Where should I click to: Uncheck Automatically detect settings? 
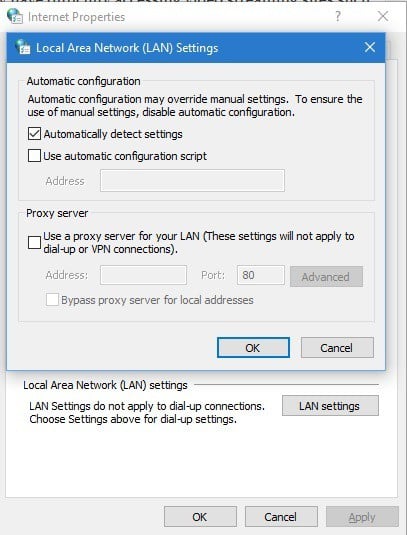[34, 134]
